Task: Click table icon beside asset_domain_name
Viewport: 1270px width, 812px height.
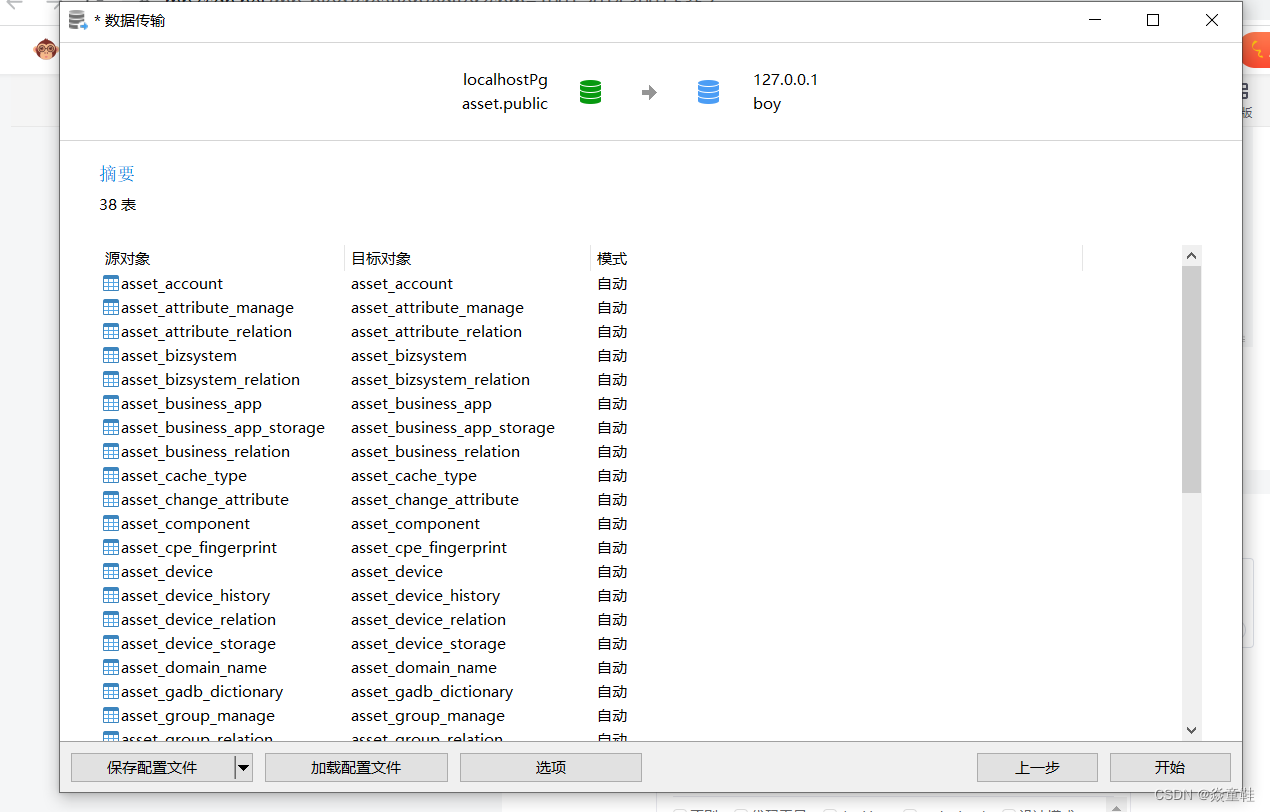Action: 111,668
